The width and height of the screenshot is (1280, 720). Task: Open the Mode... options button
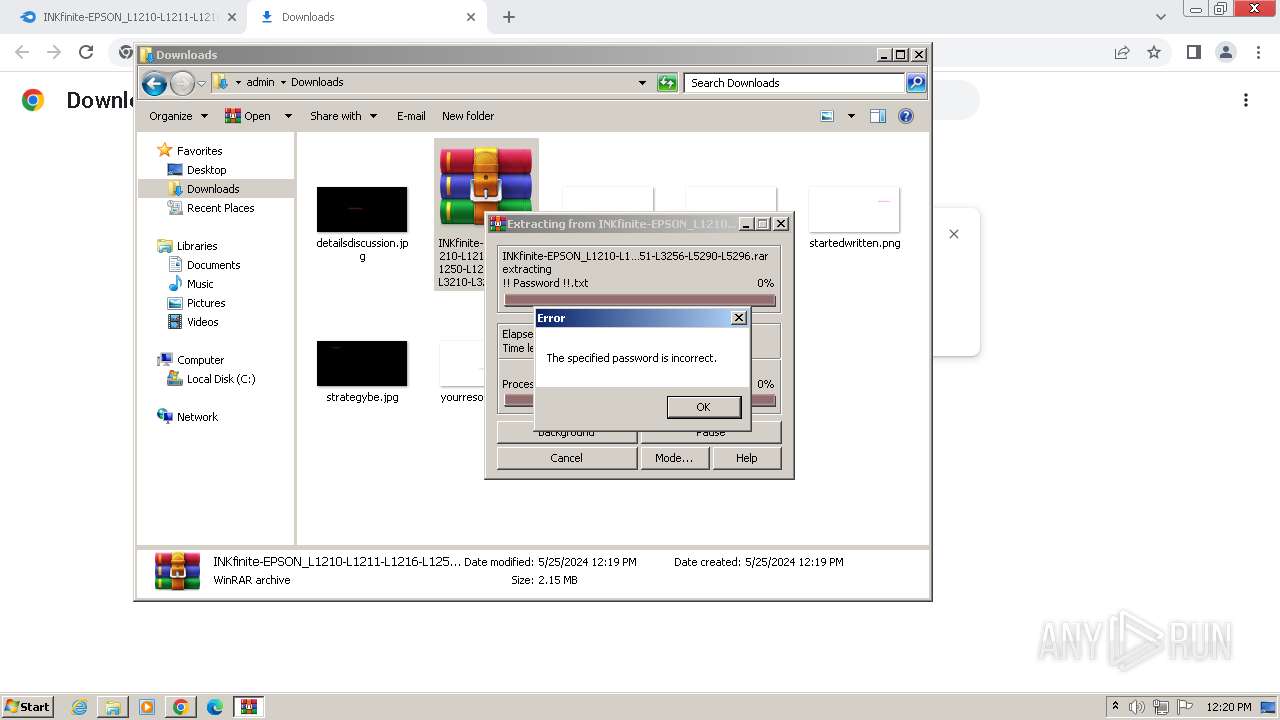point(674,458)
